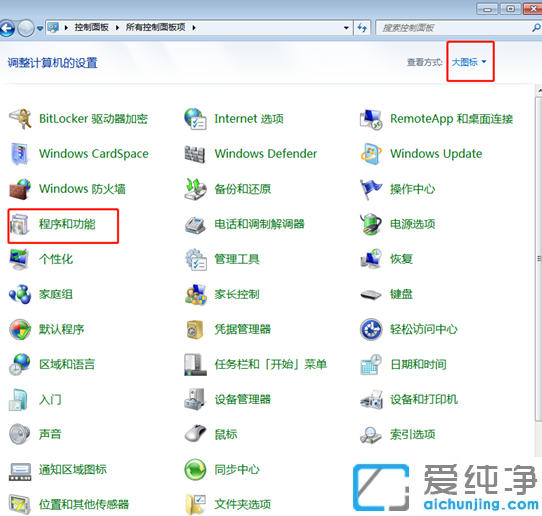Open the 个性化 link text

tap(56, 259)
